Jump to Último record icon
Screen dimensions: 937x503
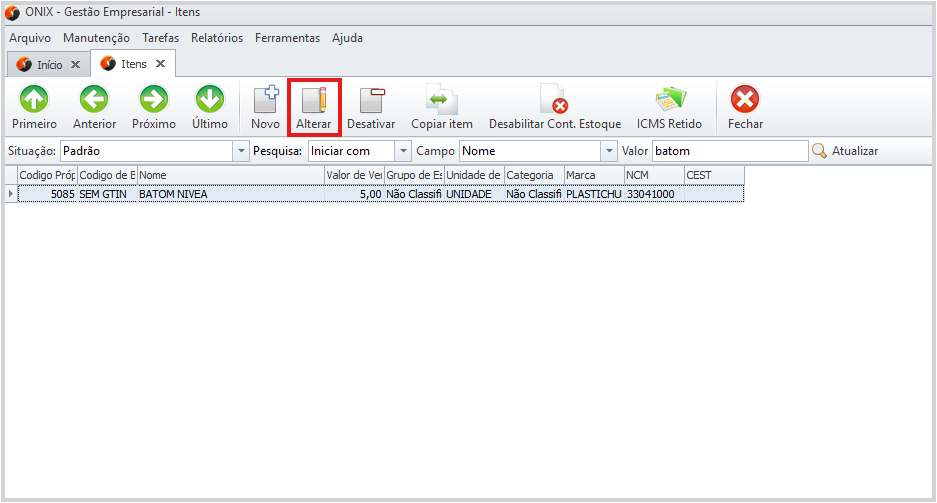point(210,100)
